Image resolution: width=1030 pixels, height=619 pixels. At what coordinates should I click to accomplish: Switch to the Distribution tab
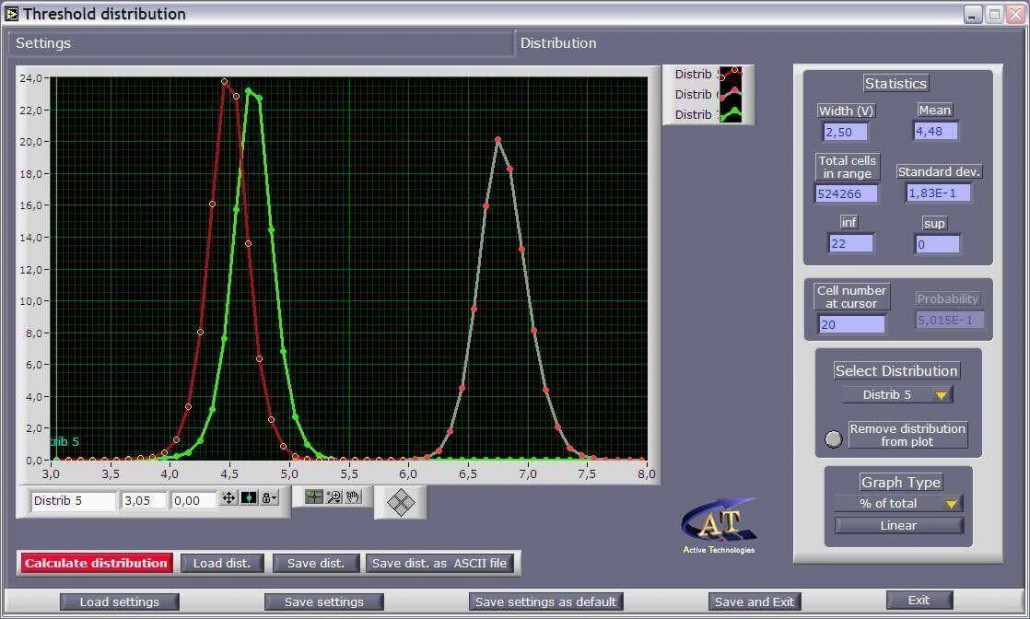tap(558, 44)
